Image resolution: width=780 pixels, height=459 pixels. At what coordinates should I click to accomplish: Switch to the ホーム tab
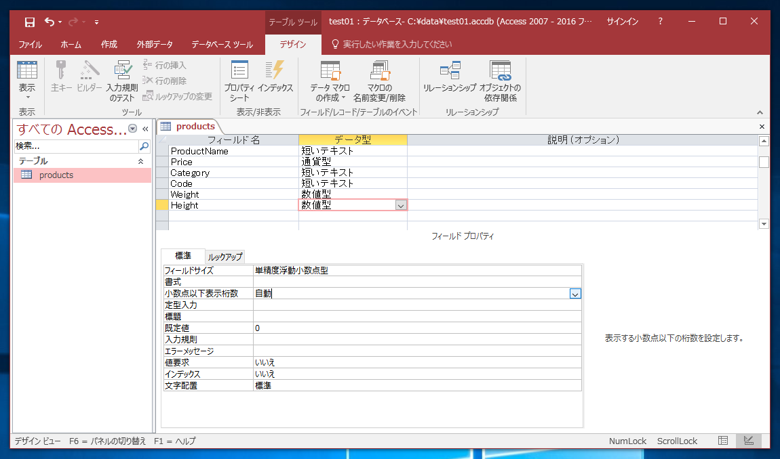click(71, 44)
